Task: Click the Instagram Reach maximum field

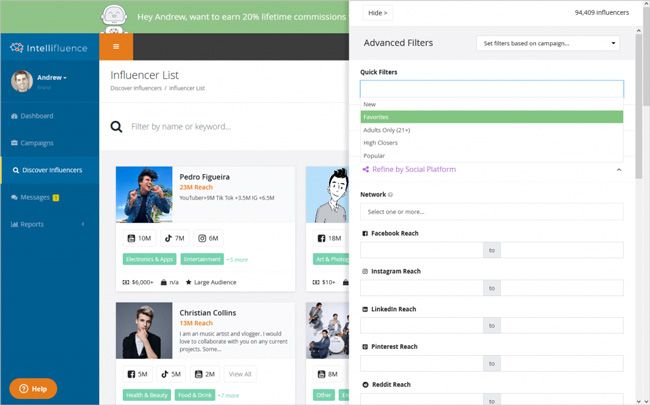Action: coord(562,288)
